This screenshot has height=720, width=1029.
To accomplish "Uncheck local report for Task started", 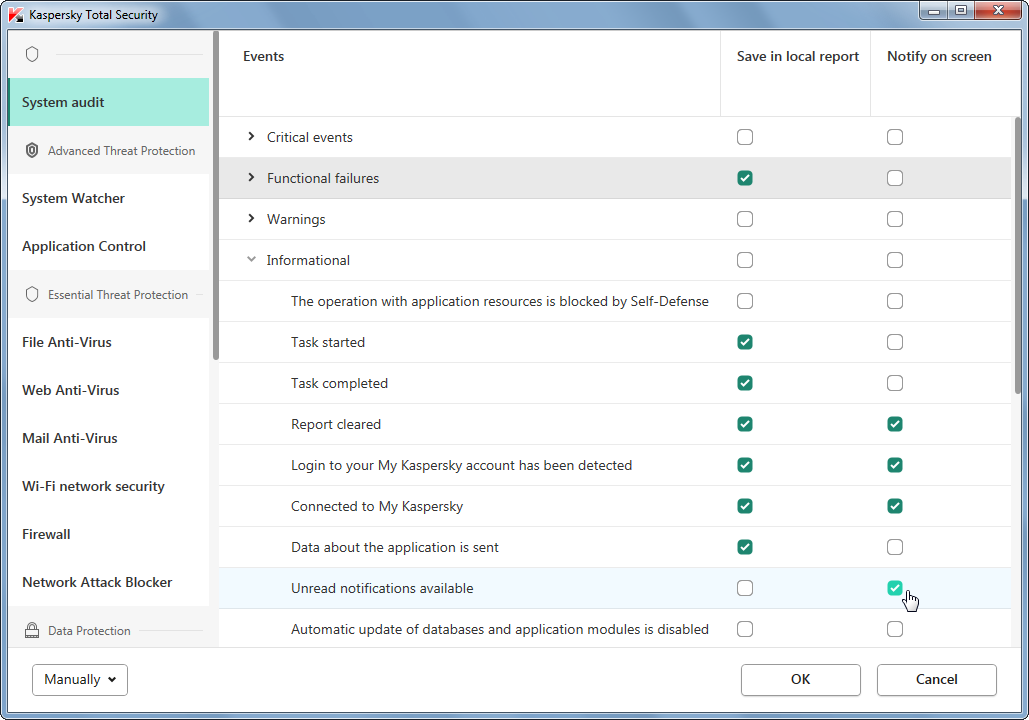I will coord(745,342).
